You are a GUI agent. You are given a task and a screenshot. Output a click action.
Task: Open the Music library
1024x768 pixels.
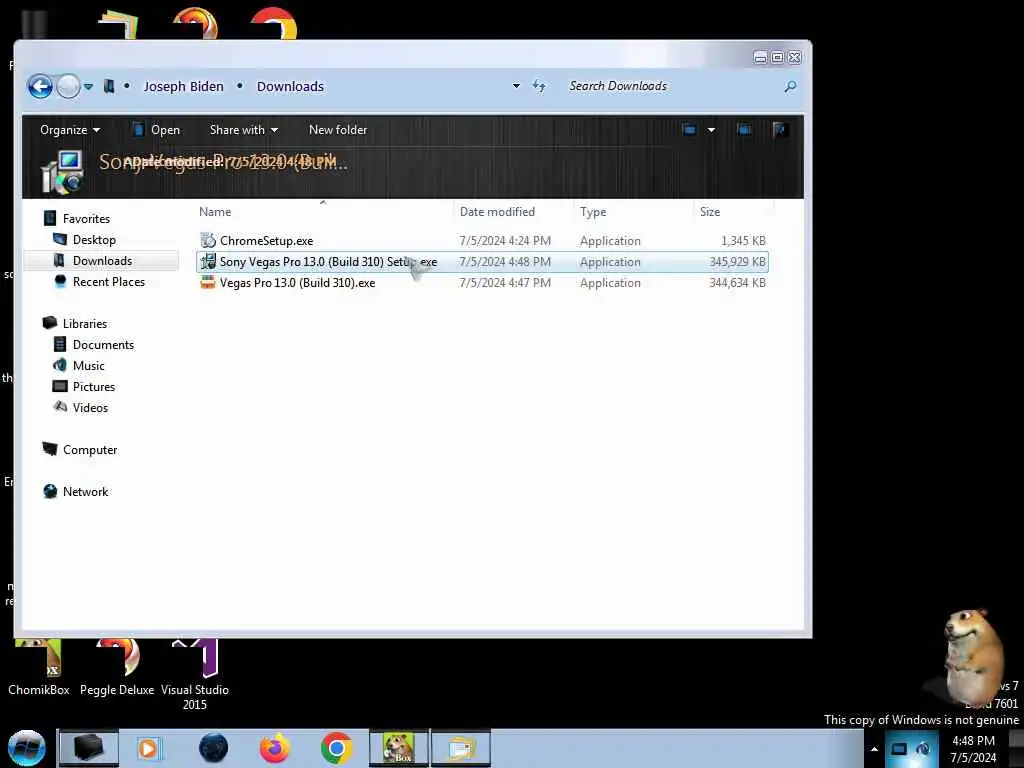pos(88,365)
